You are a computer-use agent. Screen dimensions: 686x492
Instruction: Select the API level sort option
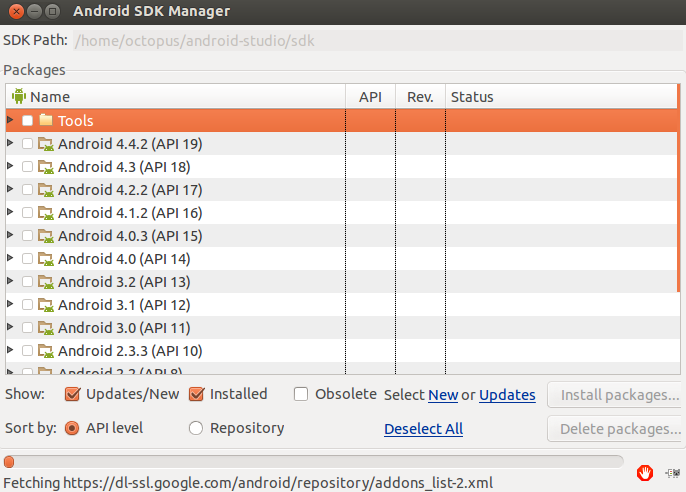click(72, 428)
